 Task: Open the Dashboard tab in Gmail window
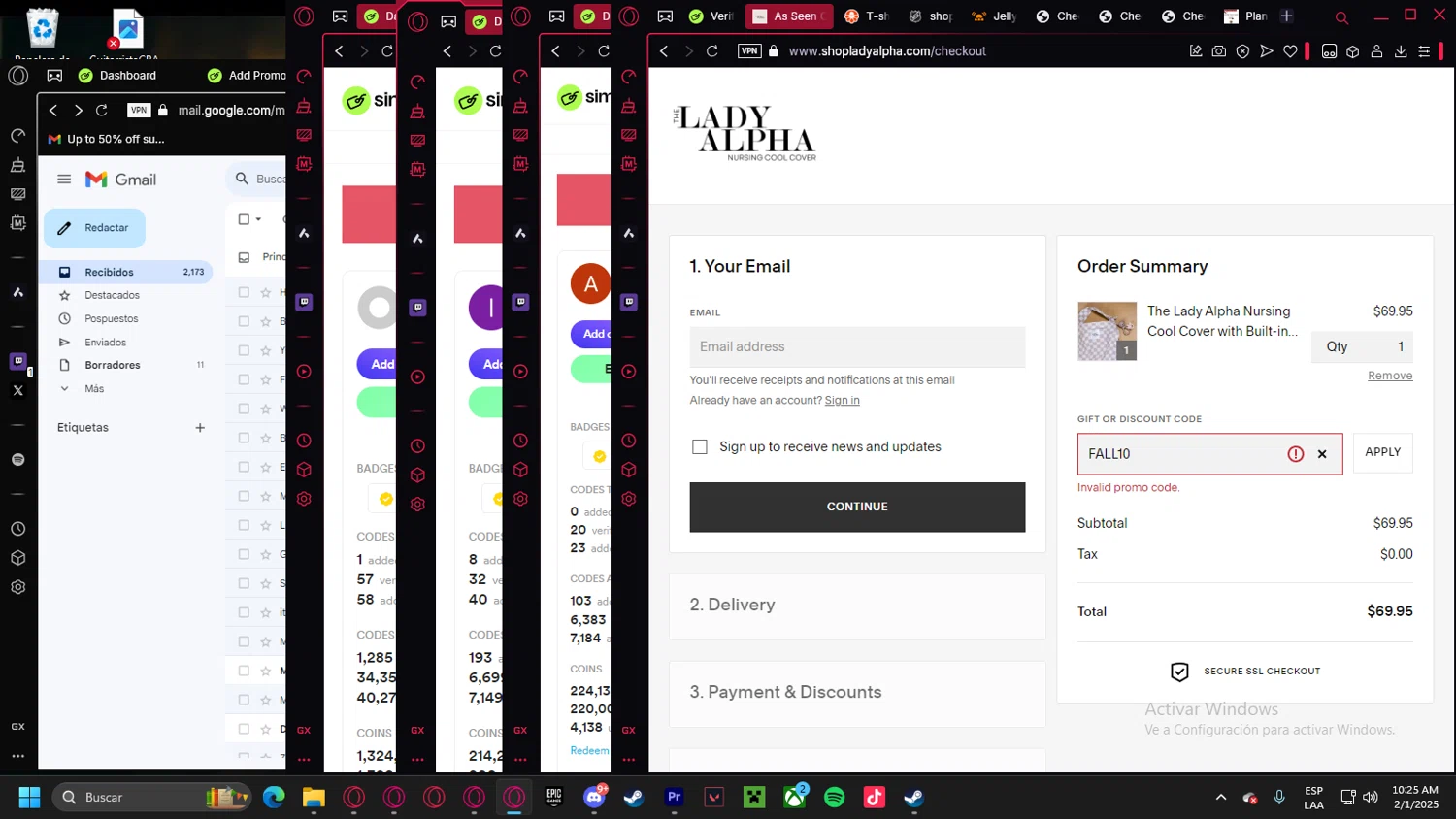[x=117, y=76]
